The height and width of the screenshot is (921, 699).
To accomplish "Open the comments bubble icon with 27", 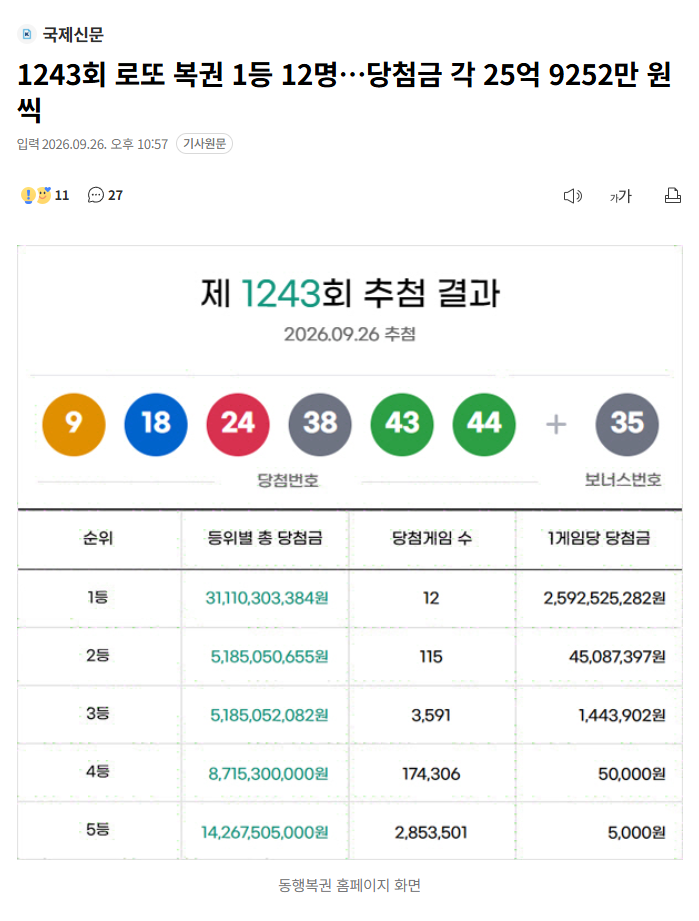I will pos(96,195).
